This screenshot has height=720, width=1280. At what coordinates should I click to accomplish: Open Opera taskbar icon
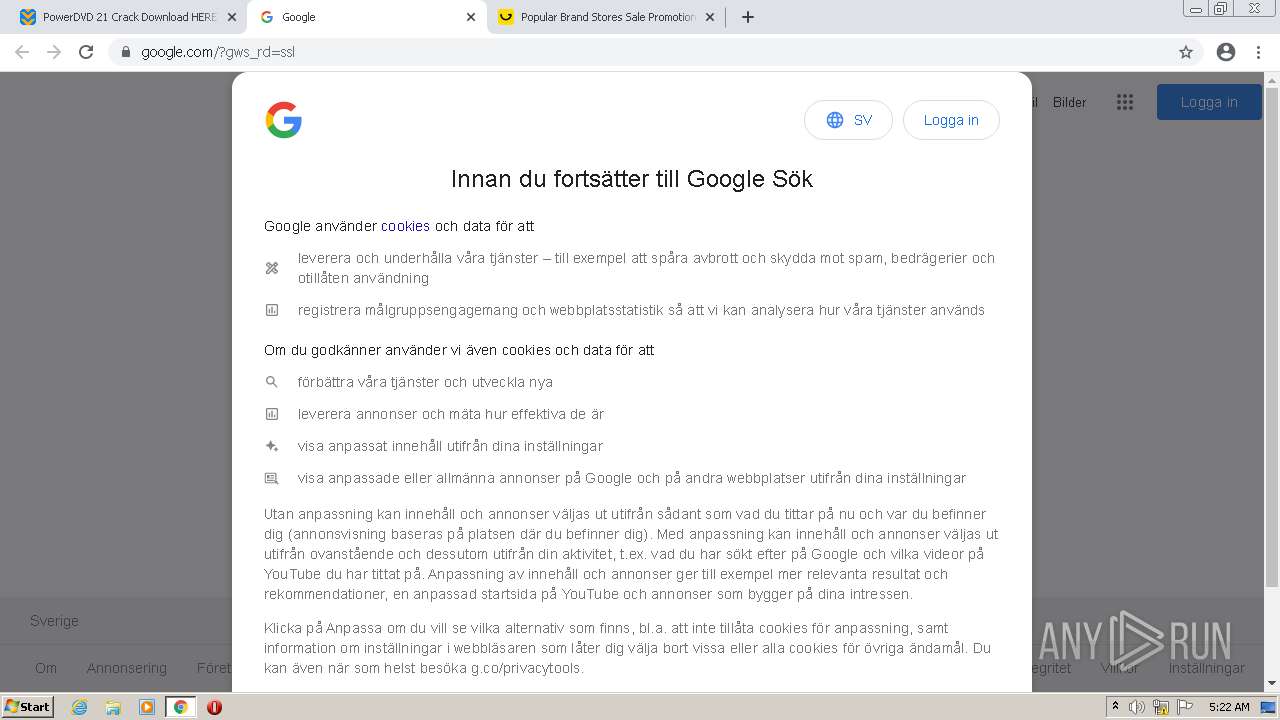point(214,707)
